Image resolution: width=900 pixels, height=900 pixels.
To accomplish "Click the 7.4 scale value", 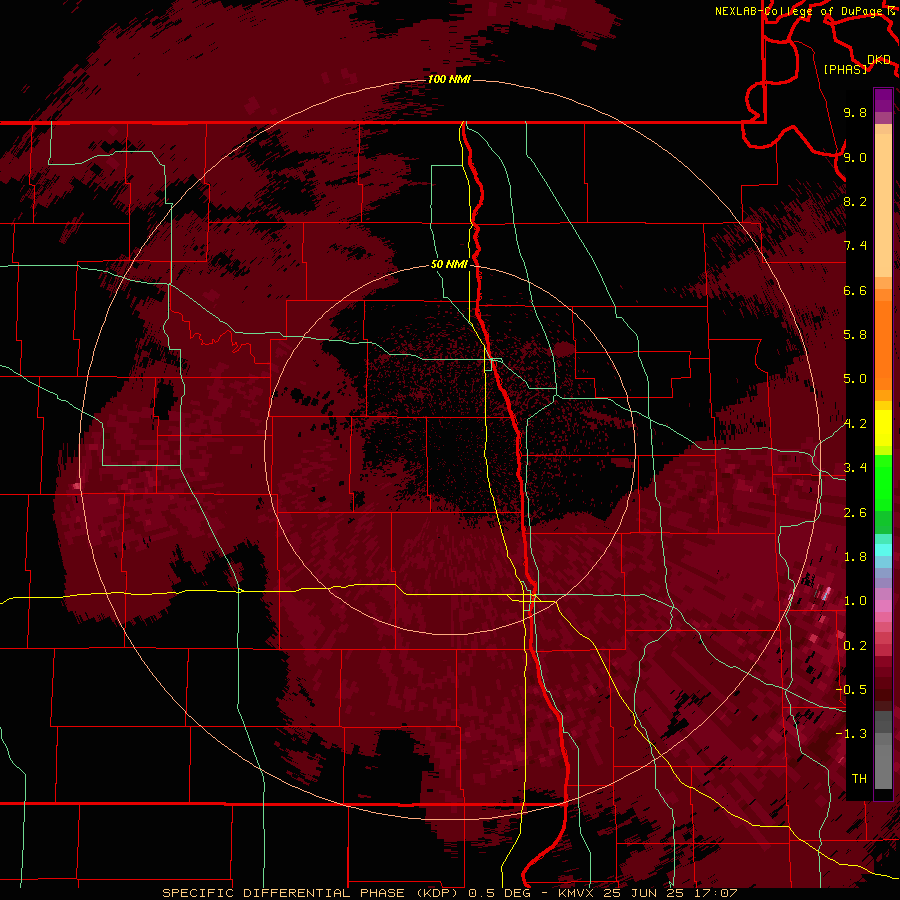I will [x=855, y=246].
